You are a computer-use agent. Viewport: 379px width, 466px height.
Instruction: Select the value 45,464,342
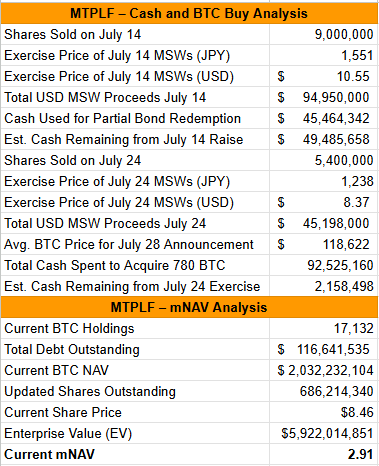(x=336, y=119)
